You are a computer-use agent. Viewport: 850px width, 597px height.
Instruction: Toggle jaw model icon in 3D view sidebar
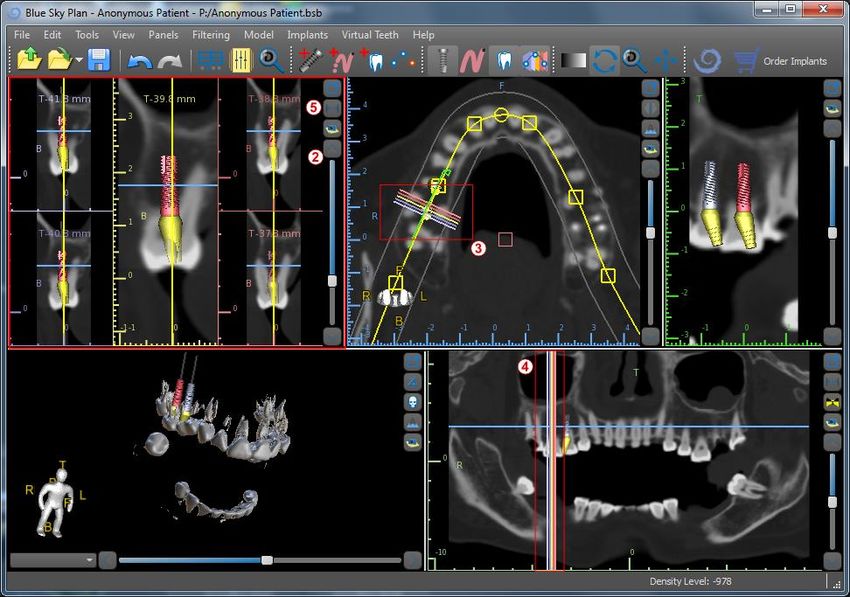413,442
